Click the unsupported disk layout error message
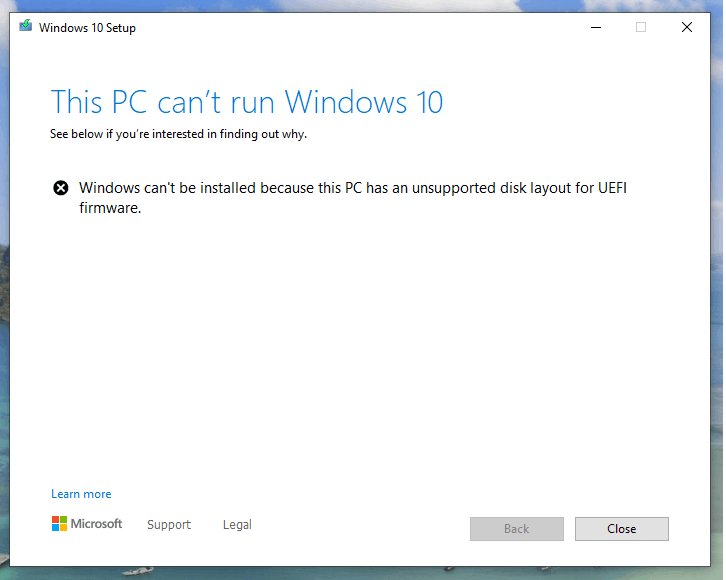The height and width of the screenshot is (580, 726). click(x=353, y=198)
